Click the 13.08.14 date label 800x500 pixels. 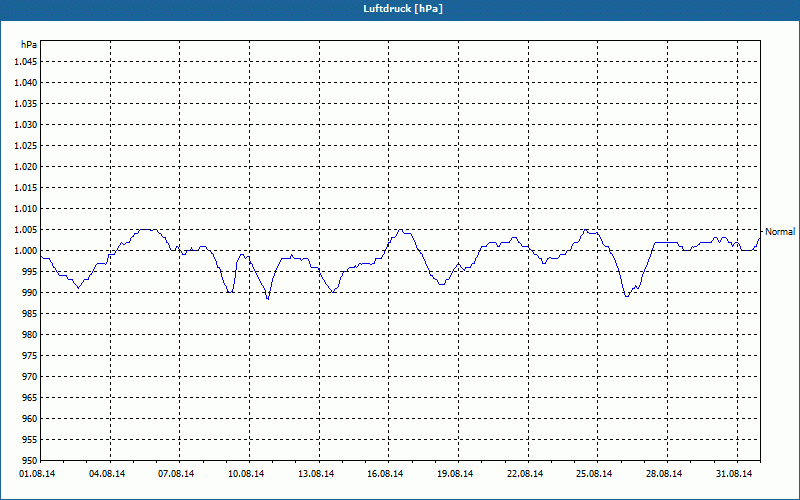pyautogui.click(x=316, y=474)
